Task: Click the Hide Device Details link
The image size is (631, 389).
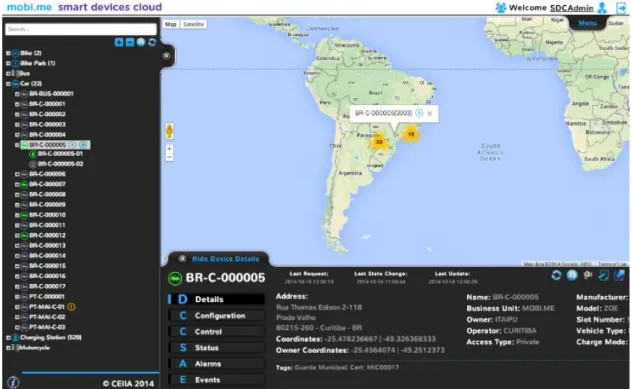Action: click(225, 259)
